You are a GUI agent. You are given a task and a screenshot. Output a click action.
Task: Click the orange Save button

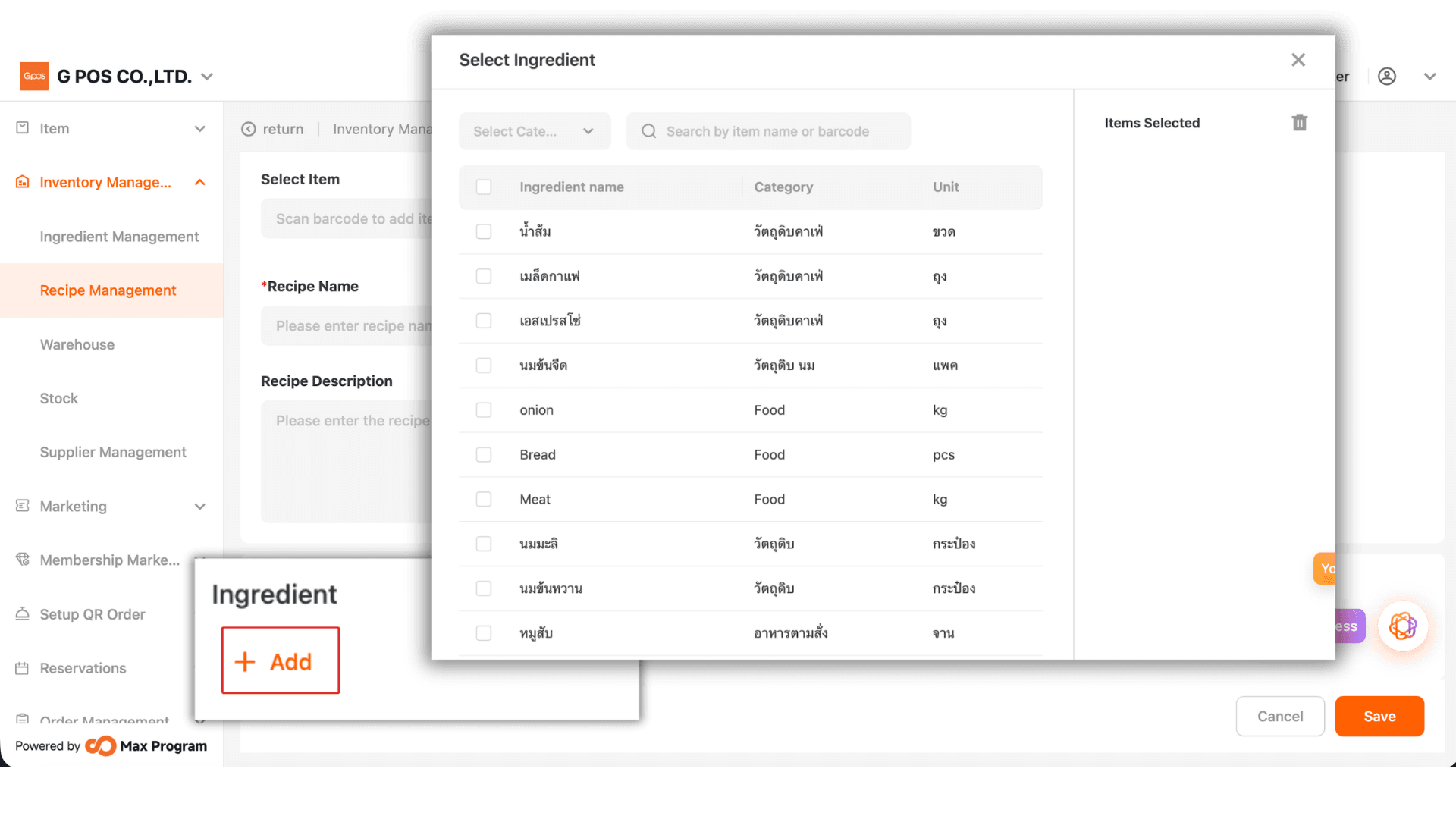click(1379, 717)
